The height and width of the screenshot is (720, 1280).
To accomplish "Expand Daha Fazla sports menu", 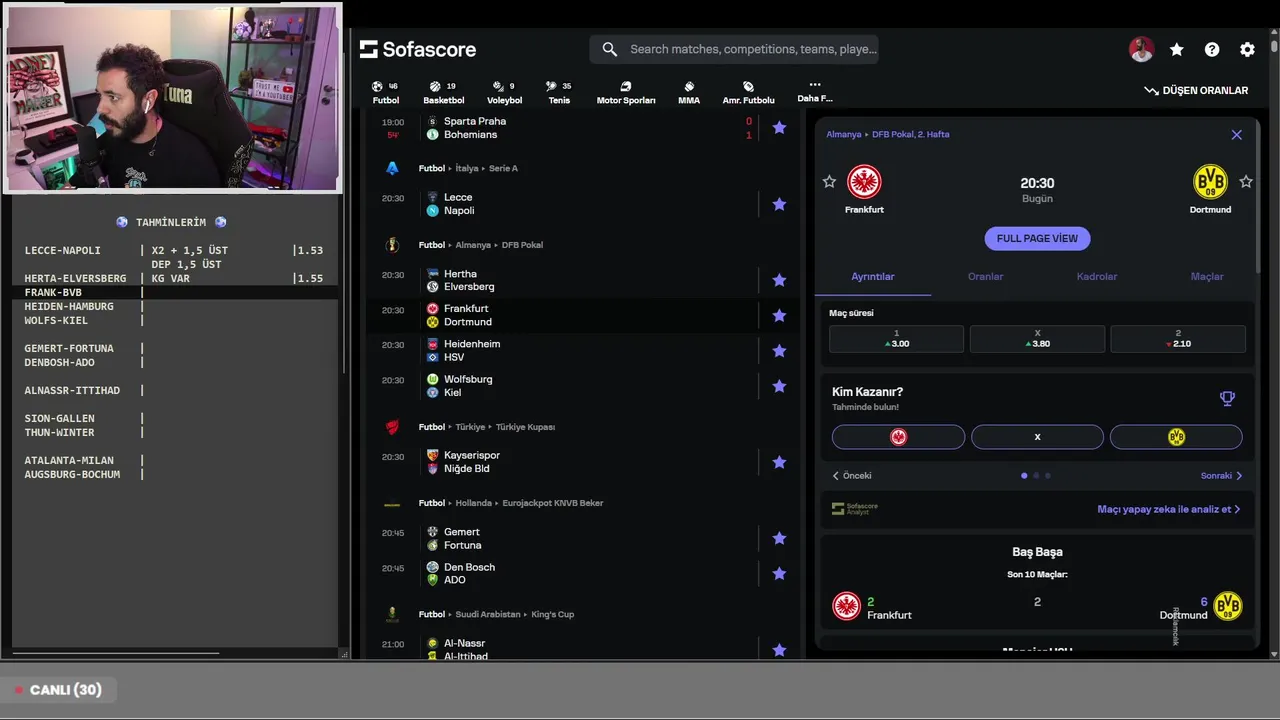I will point(815,91).
